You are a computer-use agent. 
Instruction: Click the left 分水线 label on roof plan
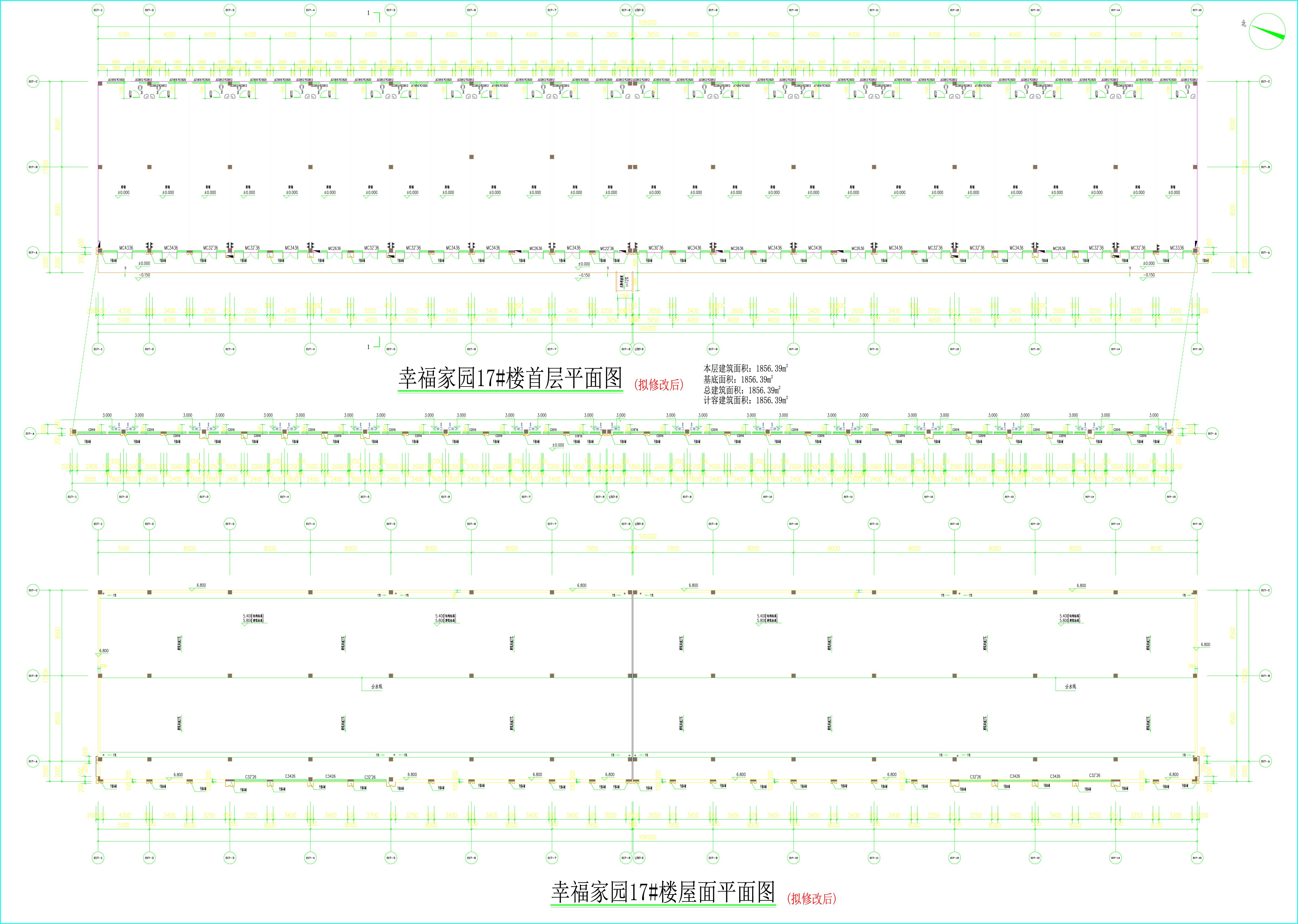[376, 687]
